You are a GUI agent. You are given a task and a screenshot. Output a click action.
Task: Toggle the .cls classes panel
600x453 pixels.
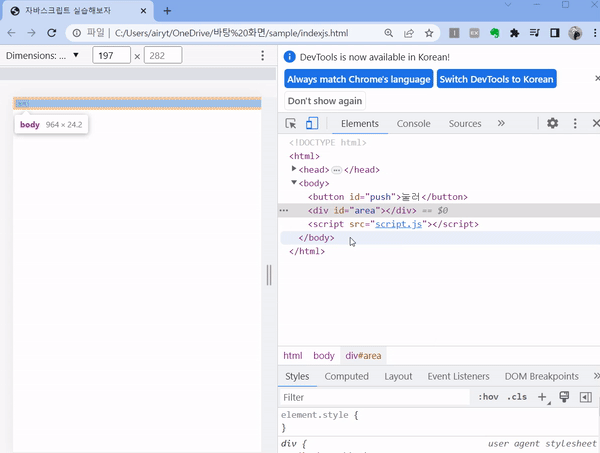(x=517, y=397)
